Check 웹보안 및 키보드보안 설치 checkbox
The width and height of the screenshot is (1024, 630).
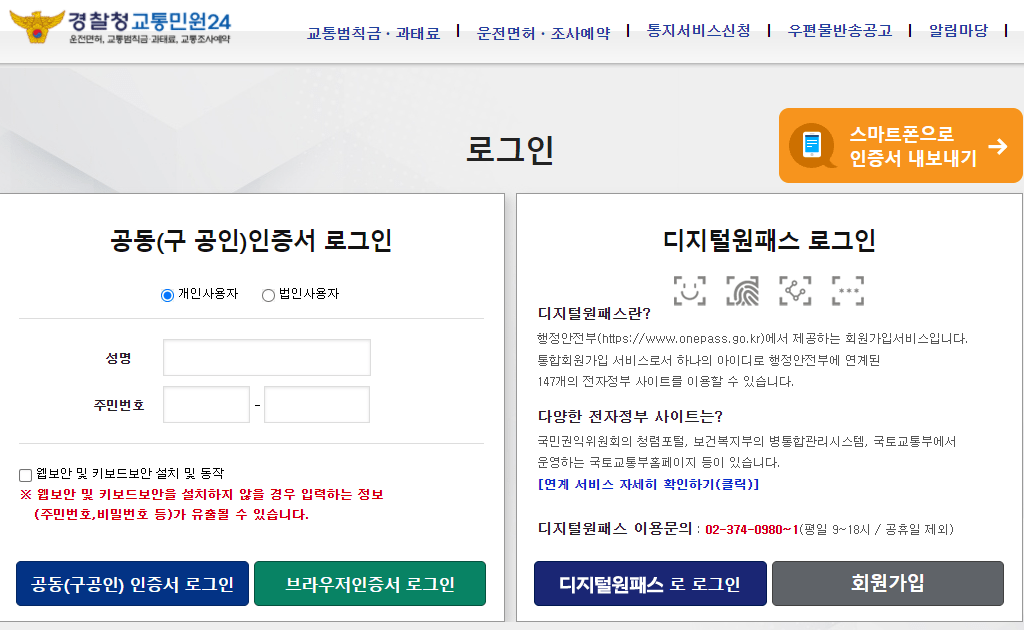coord(25,475)
